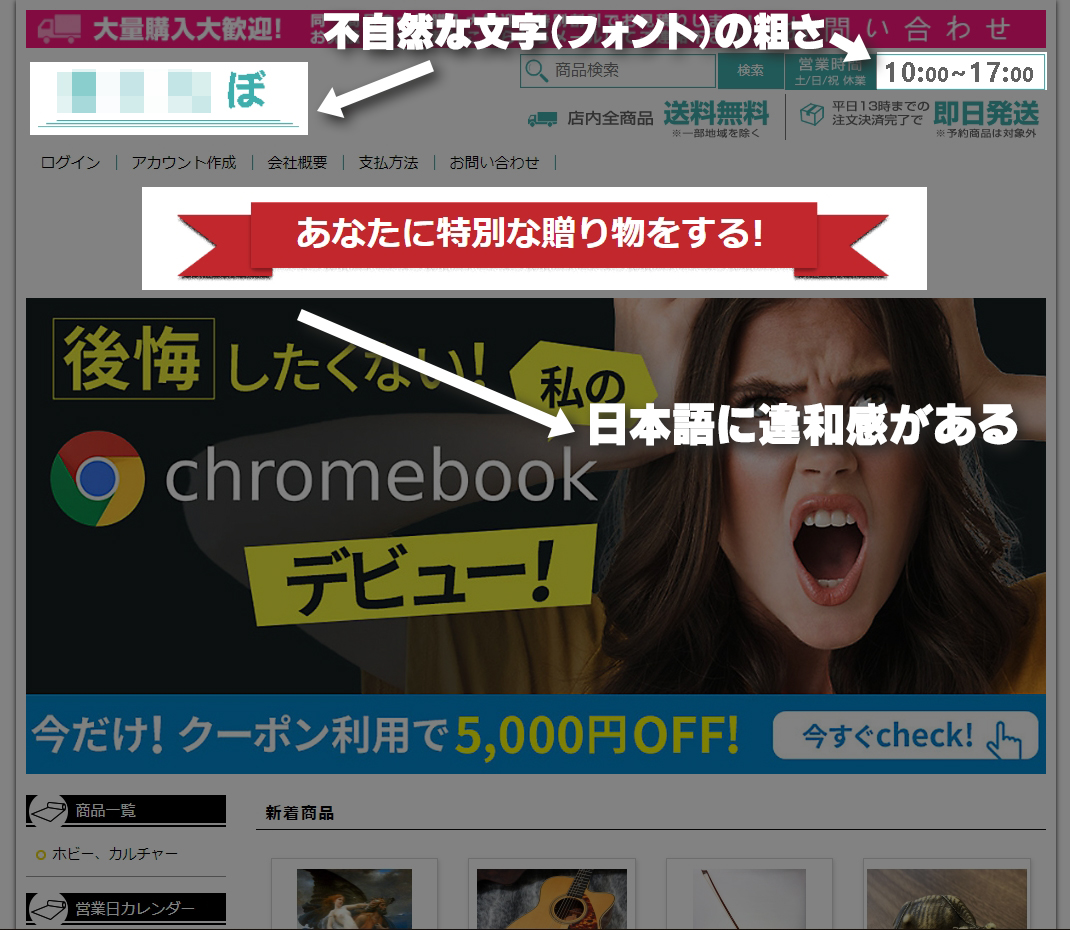The image size is (1070, 930).
Task: Click the 営業日カレンダー sidebar header
Action: (x=126, y=909)
